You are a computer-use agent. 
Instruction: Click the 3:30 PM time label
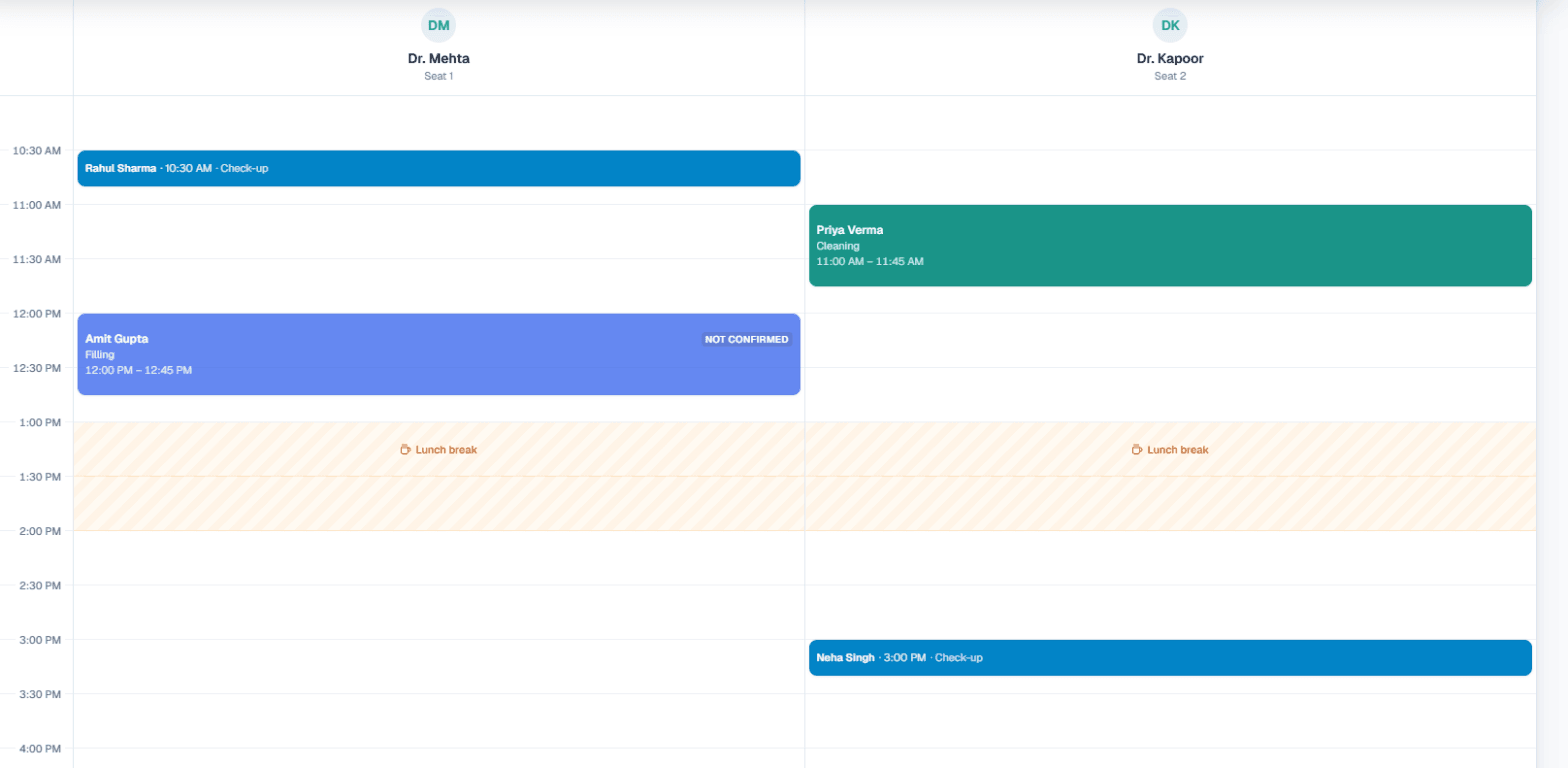tap(40, 694)
